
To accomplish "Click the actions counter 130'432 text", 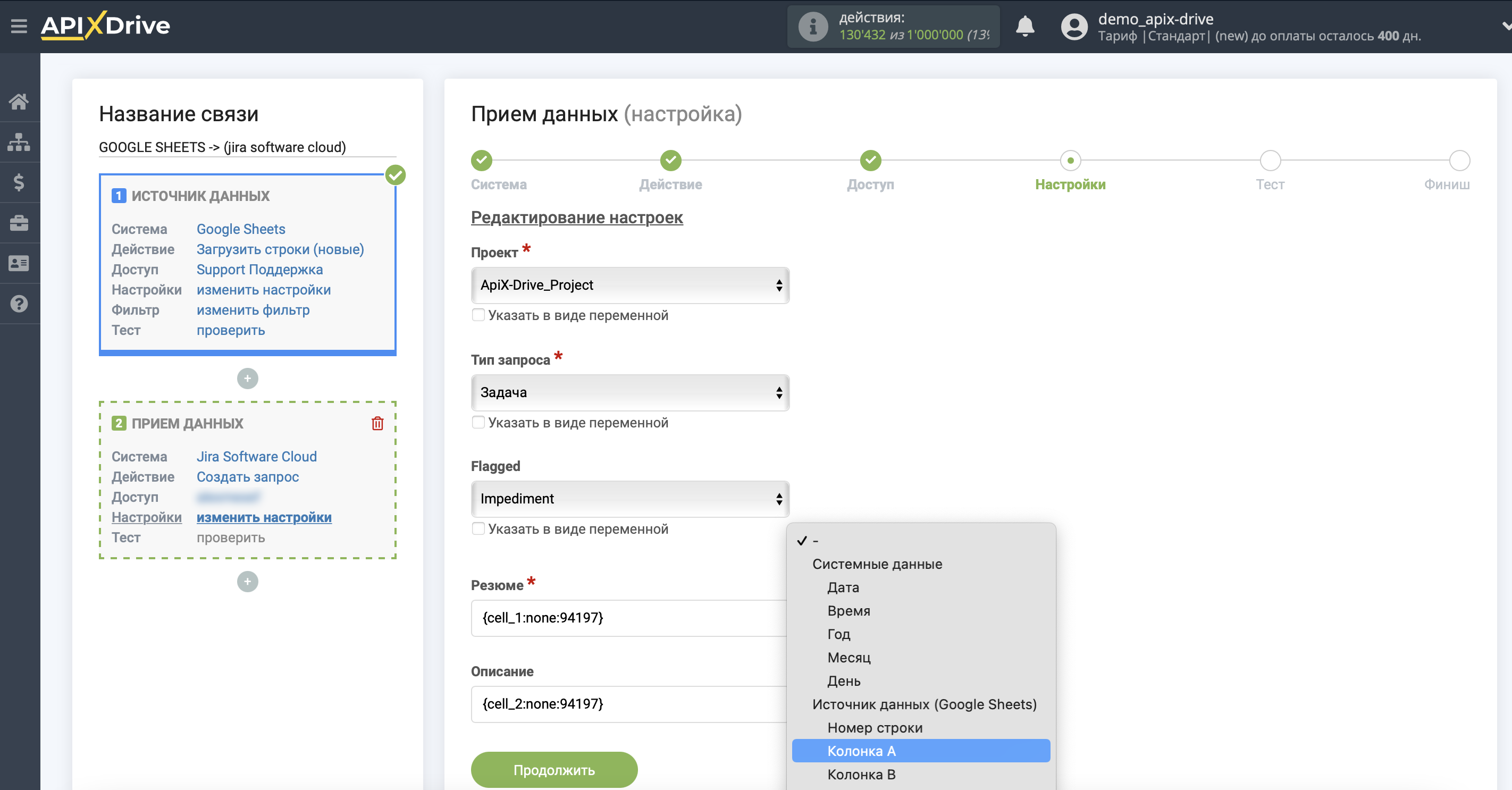I will 862,35.
